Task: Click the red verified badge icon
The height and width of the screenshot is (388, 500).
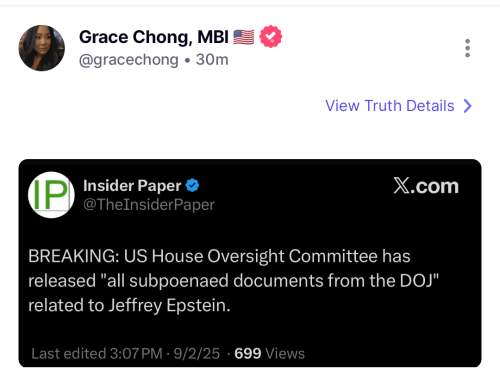Action: pyautogui.click(x=271, y=36)
